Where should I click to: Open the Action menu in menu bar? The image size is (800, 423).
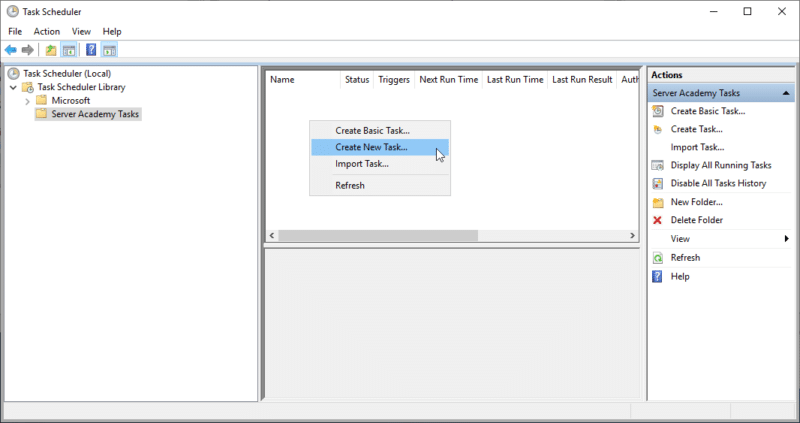pyautogui.click(x=46, y=31)
